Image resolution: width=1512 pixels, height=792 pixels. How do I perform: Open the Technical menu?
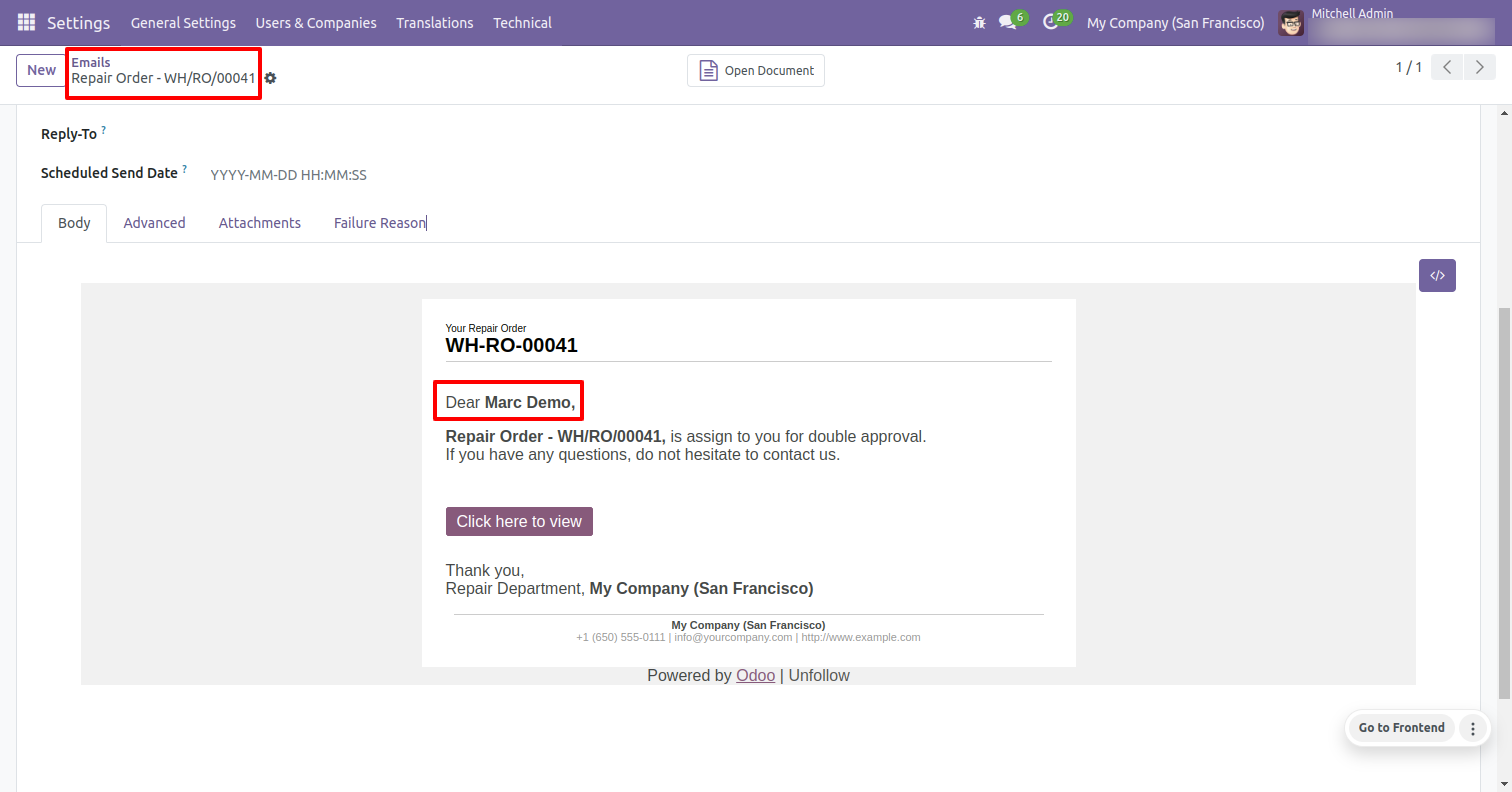(522, 22)
